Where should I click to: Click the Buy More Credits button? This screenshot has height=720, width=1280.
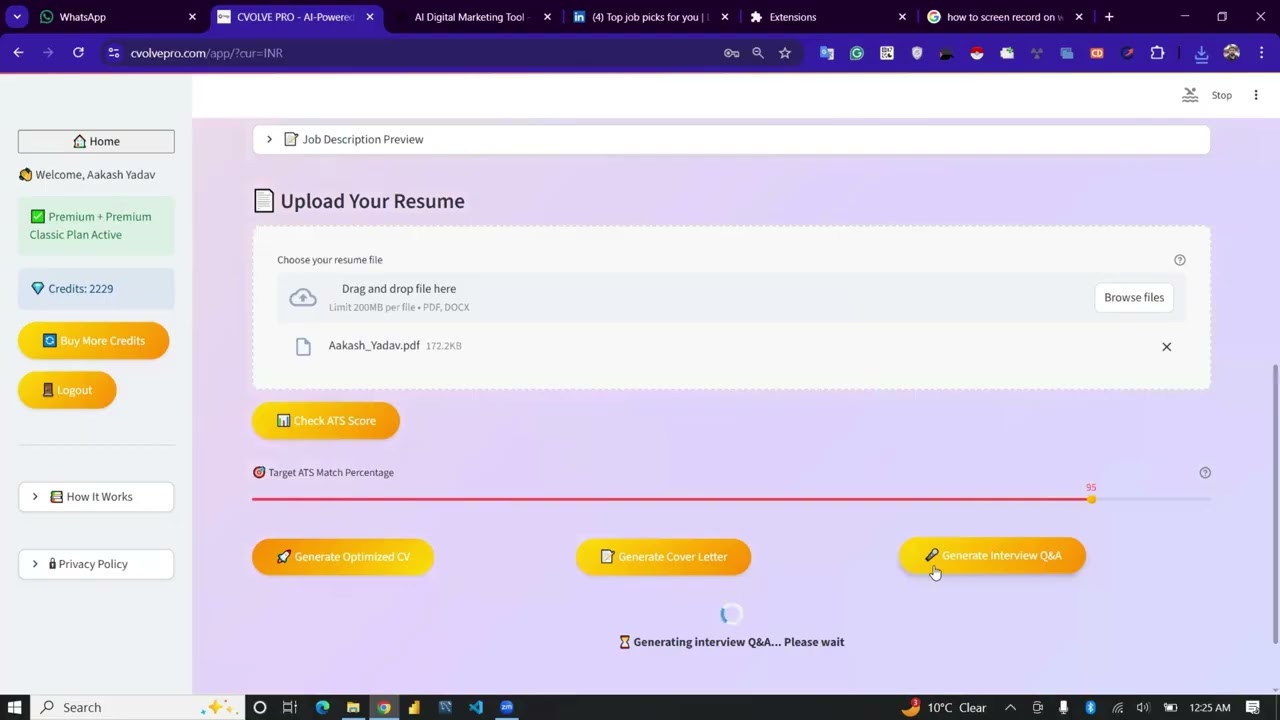(x=93, y=341)
